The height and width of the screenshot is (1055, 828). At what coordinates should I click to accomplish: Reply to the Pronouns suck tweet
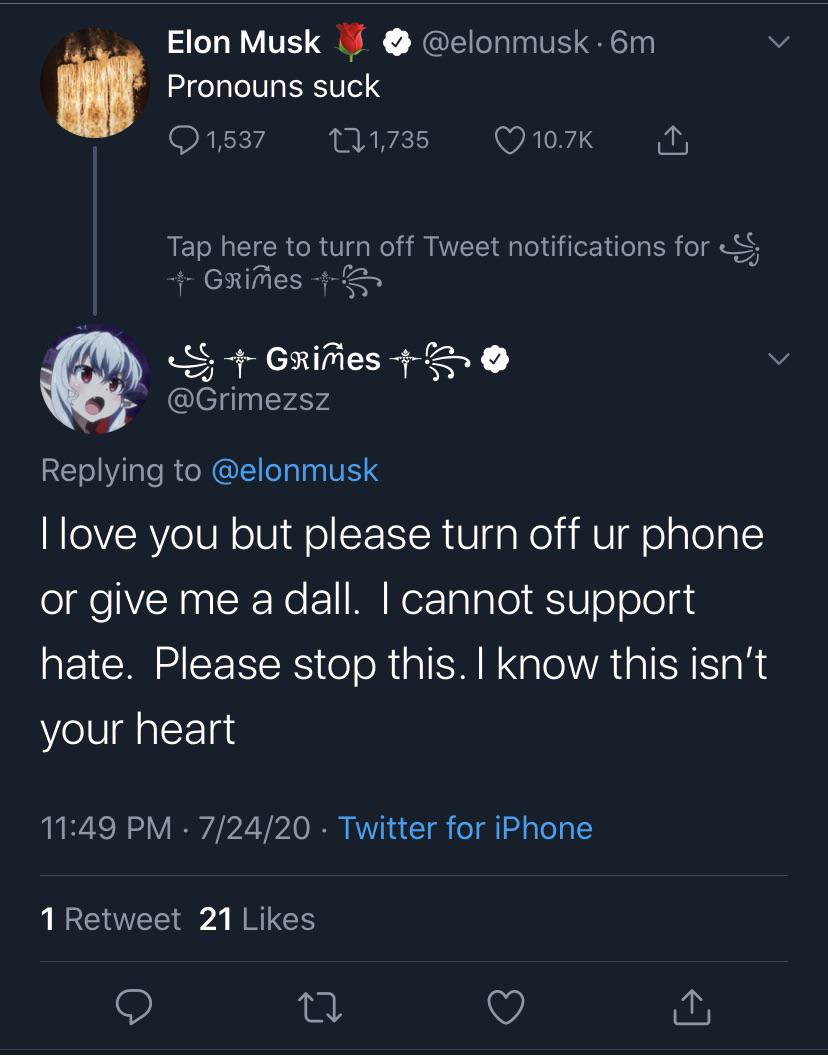click(x=186, y=140)
